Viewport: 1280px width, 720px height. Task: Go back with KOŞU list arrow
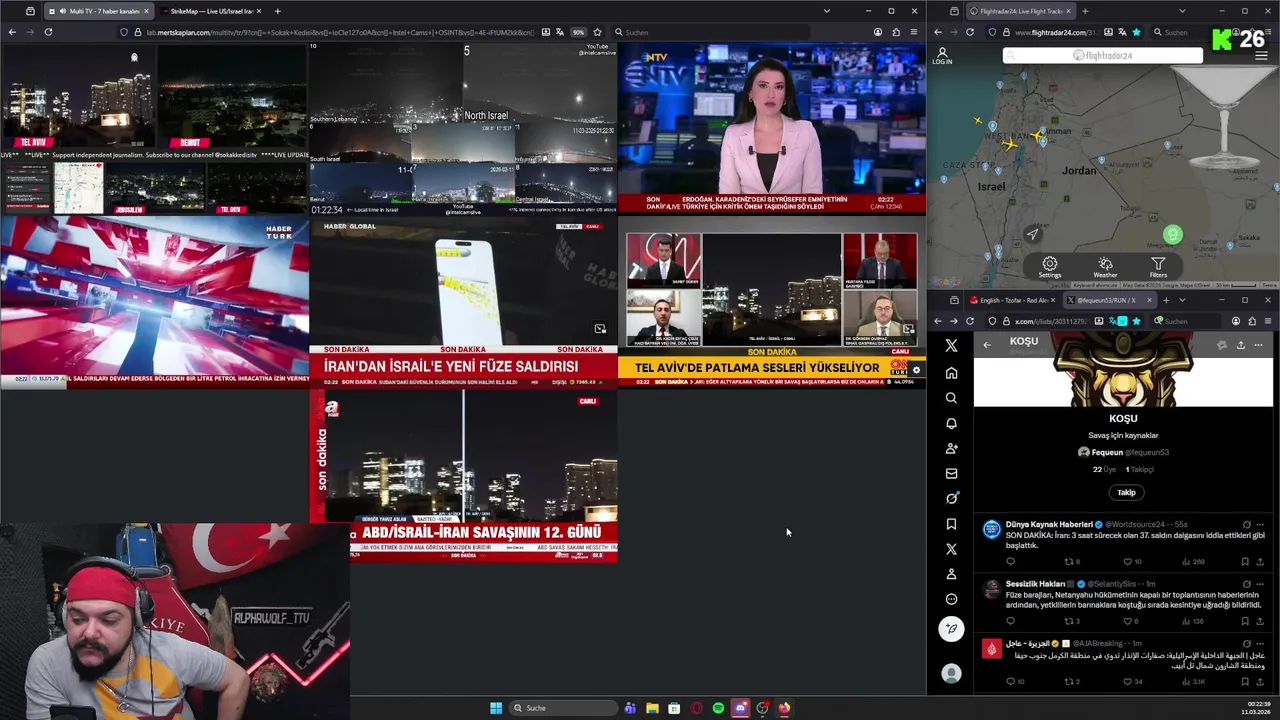pyautogui.click(x=987, y=345)
